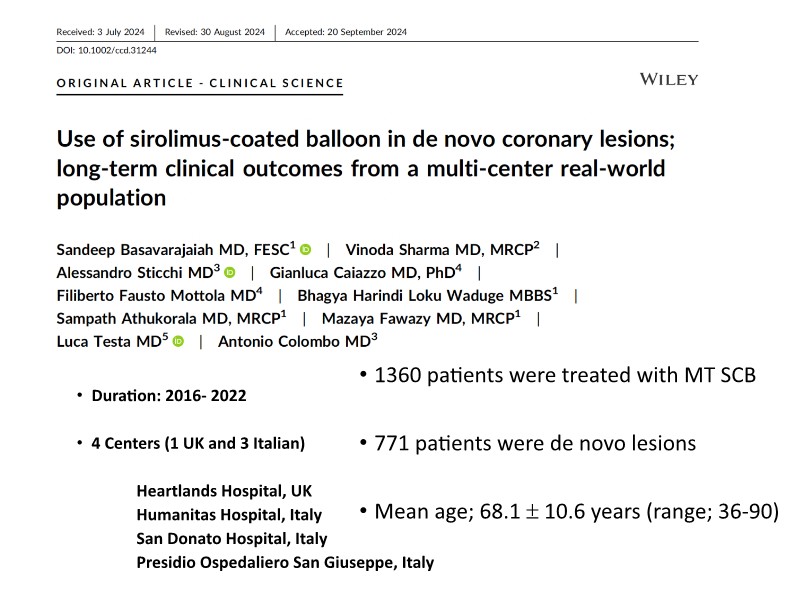Open ORCID icon beside Alessandro Sticchi
Viewport: 800px width, 600px height.
229,273
